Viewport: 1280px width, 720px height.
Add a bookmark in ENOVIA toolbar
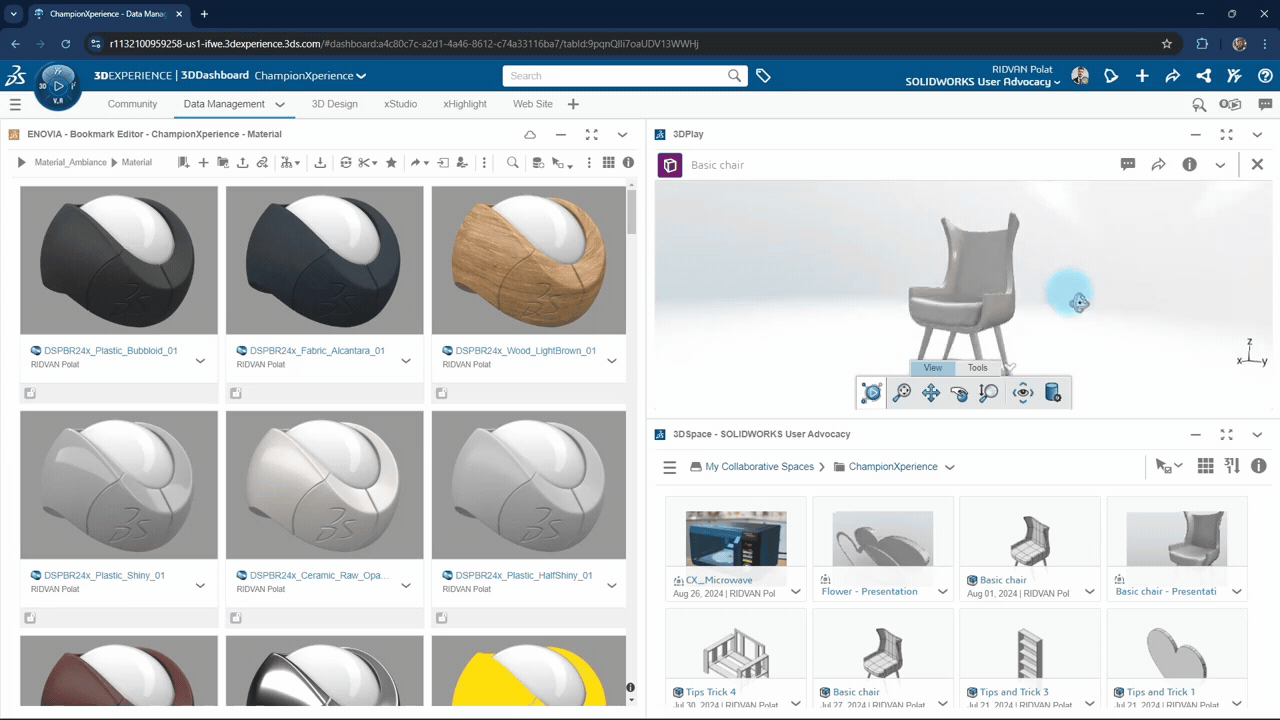(184, 162)
